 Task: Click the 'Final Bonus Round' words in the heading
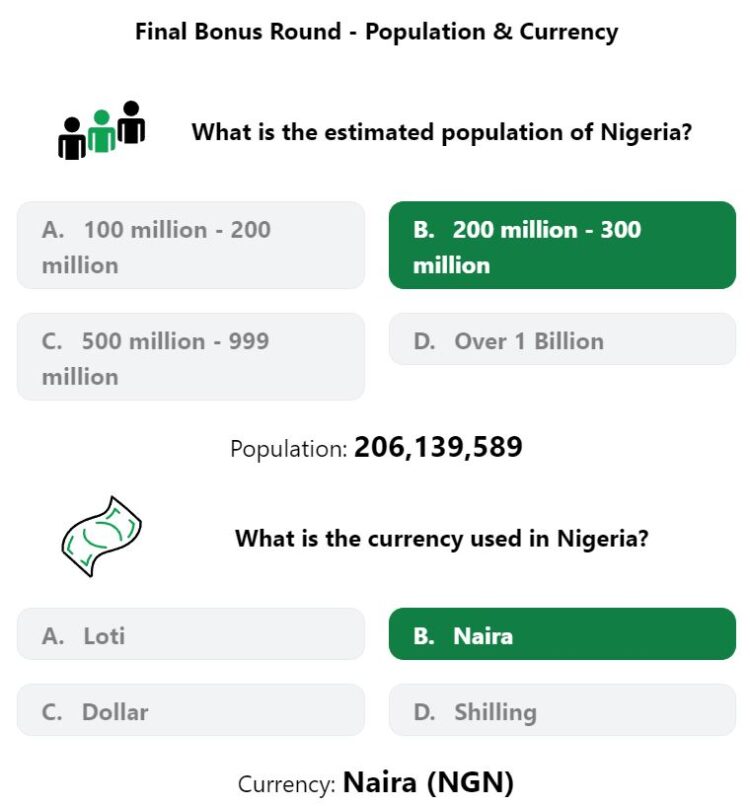tap(238, 32)
